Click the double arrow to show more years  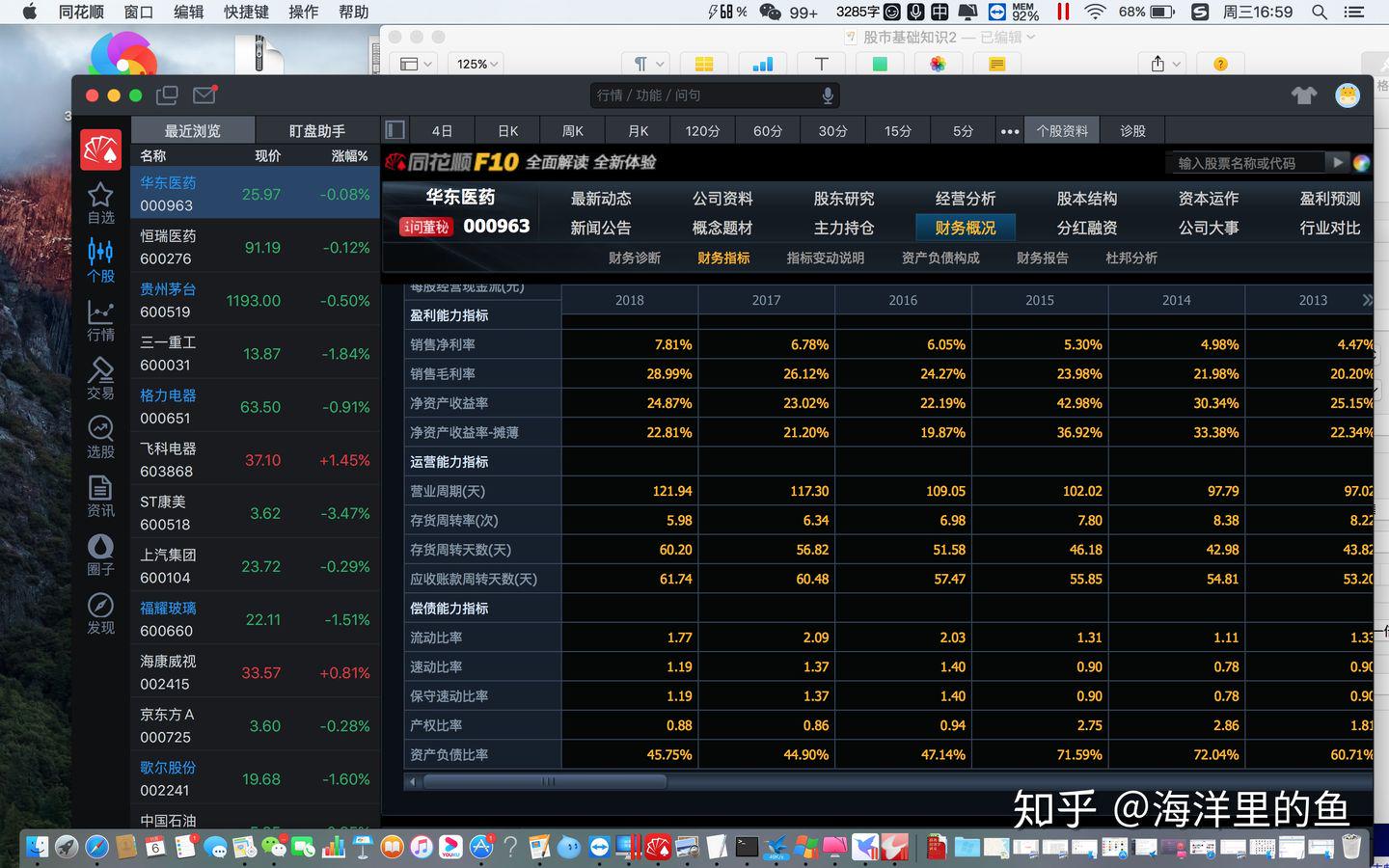click(1367, 300)
